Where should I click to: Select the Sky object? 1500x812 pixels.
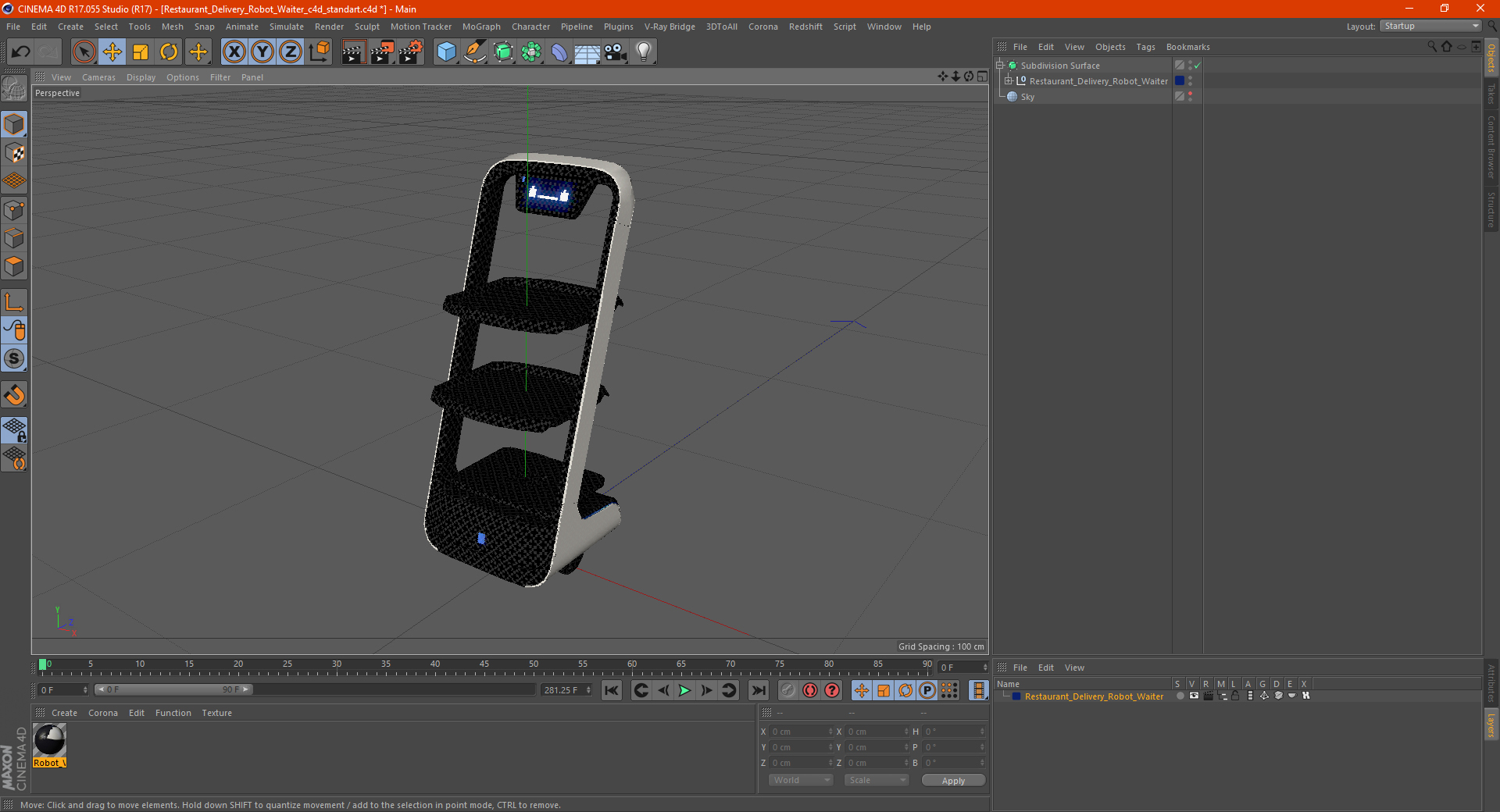[1027, 97]
